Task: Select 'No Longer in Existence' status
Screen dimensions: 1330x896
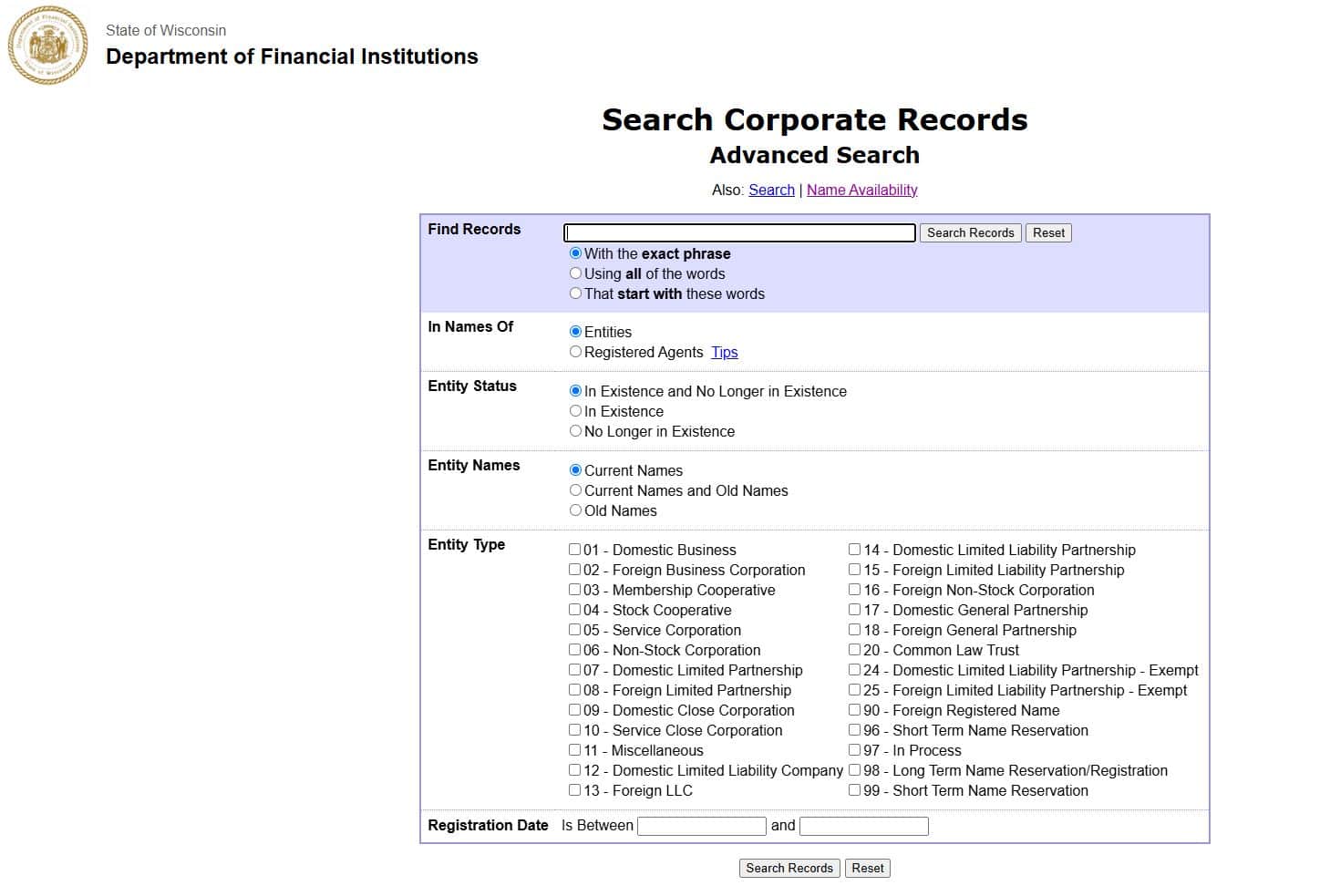Action: click(x=575, y=431)
